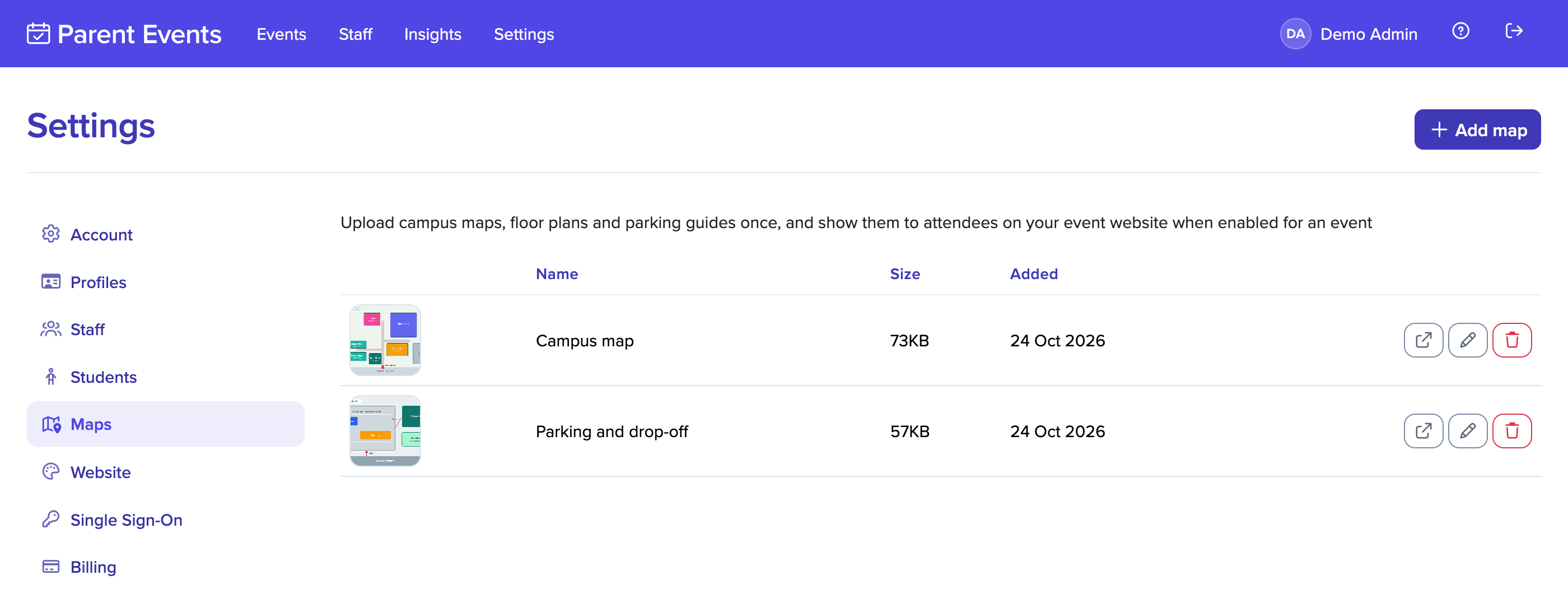Click the Demo Admin user name
This screenshot has width=1568, height=612.
pyautogui.click(x=1368, y=34)
